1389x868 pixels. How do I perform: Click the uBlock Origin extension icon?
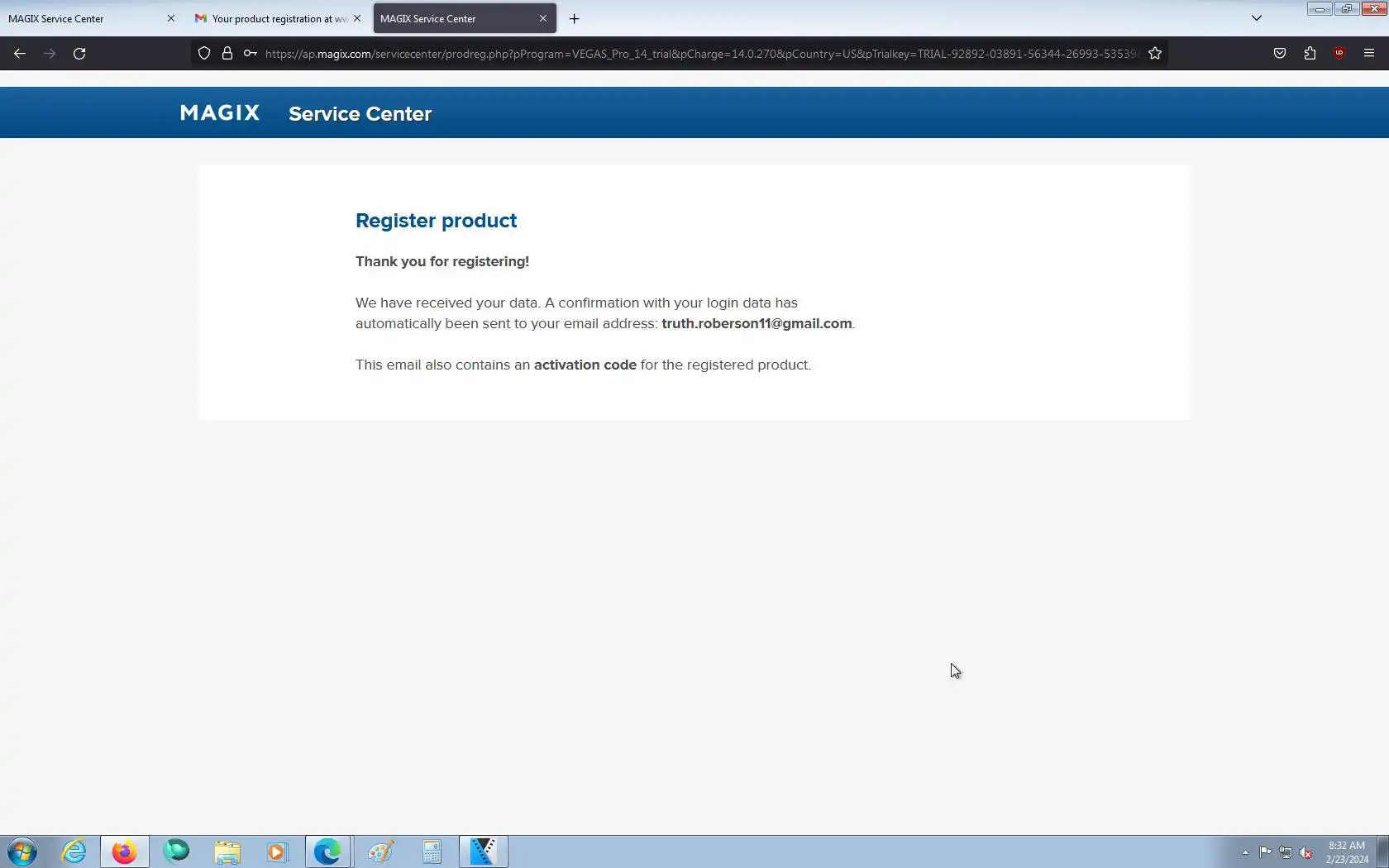click(x=1339, y=53)
